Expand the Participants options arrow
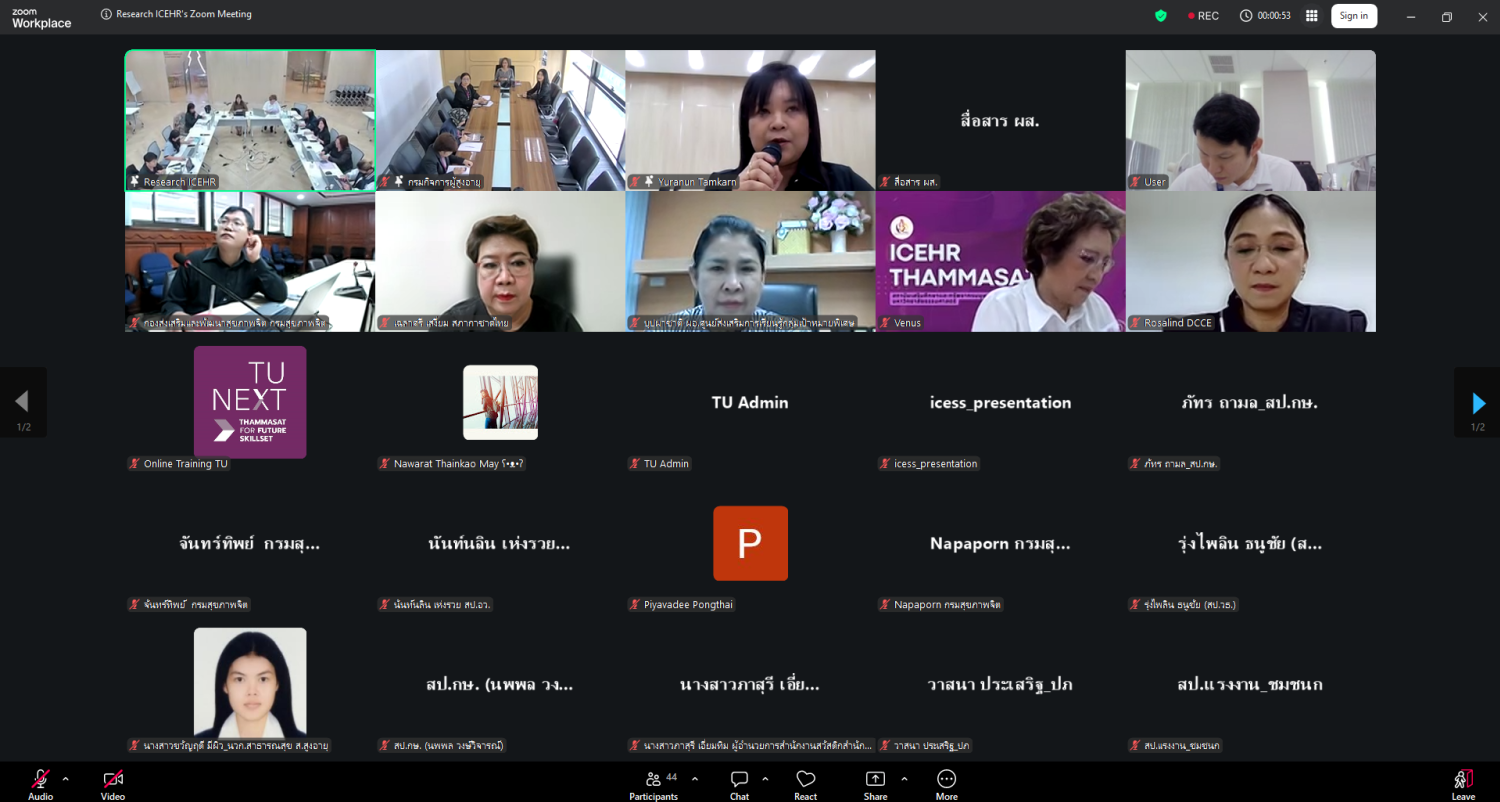This screenshot has height=802, width=1500. pos(694,778)
